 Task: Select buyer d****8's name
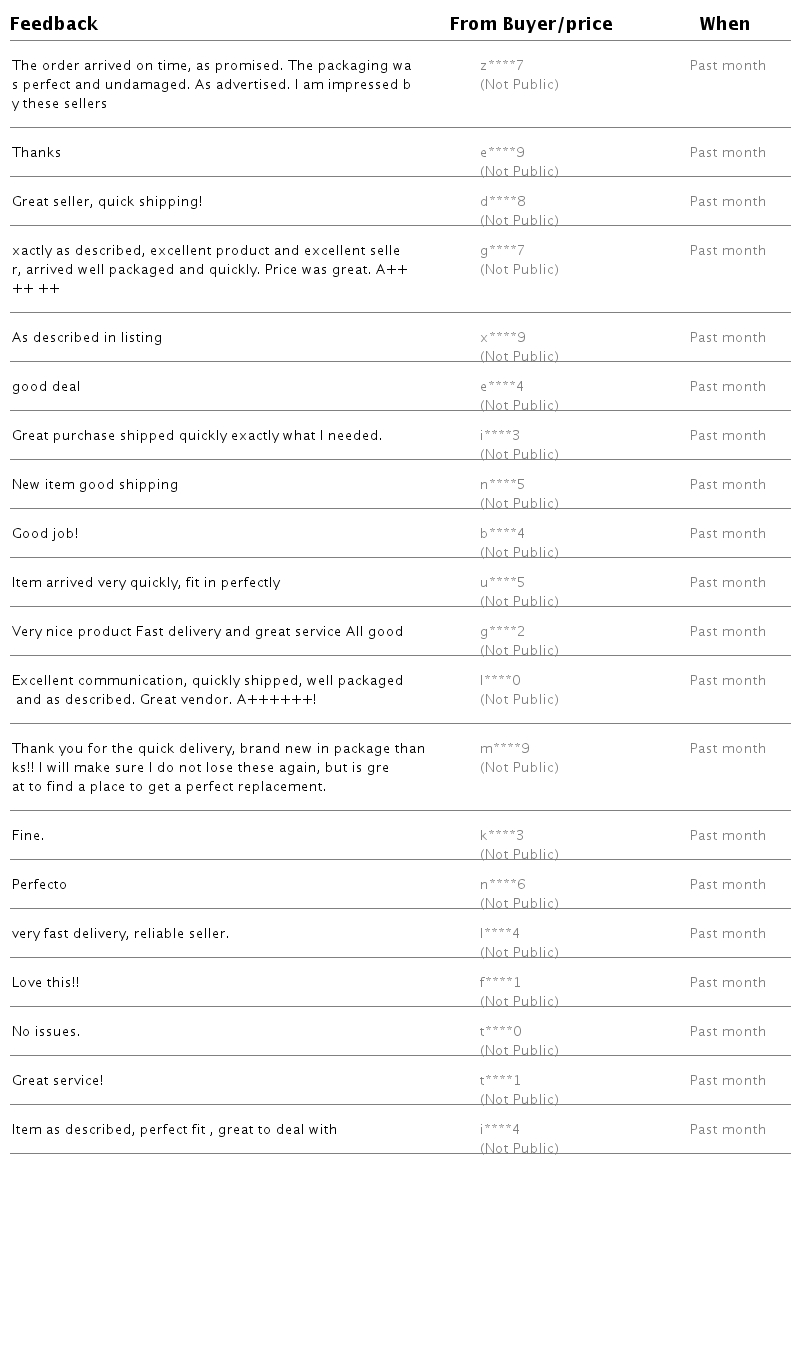[502, 202]
